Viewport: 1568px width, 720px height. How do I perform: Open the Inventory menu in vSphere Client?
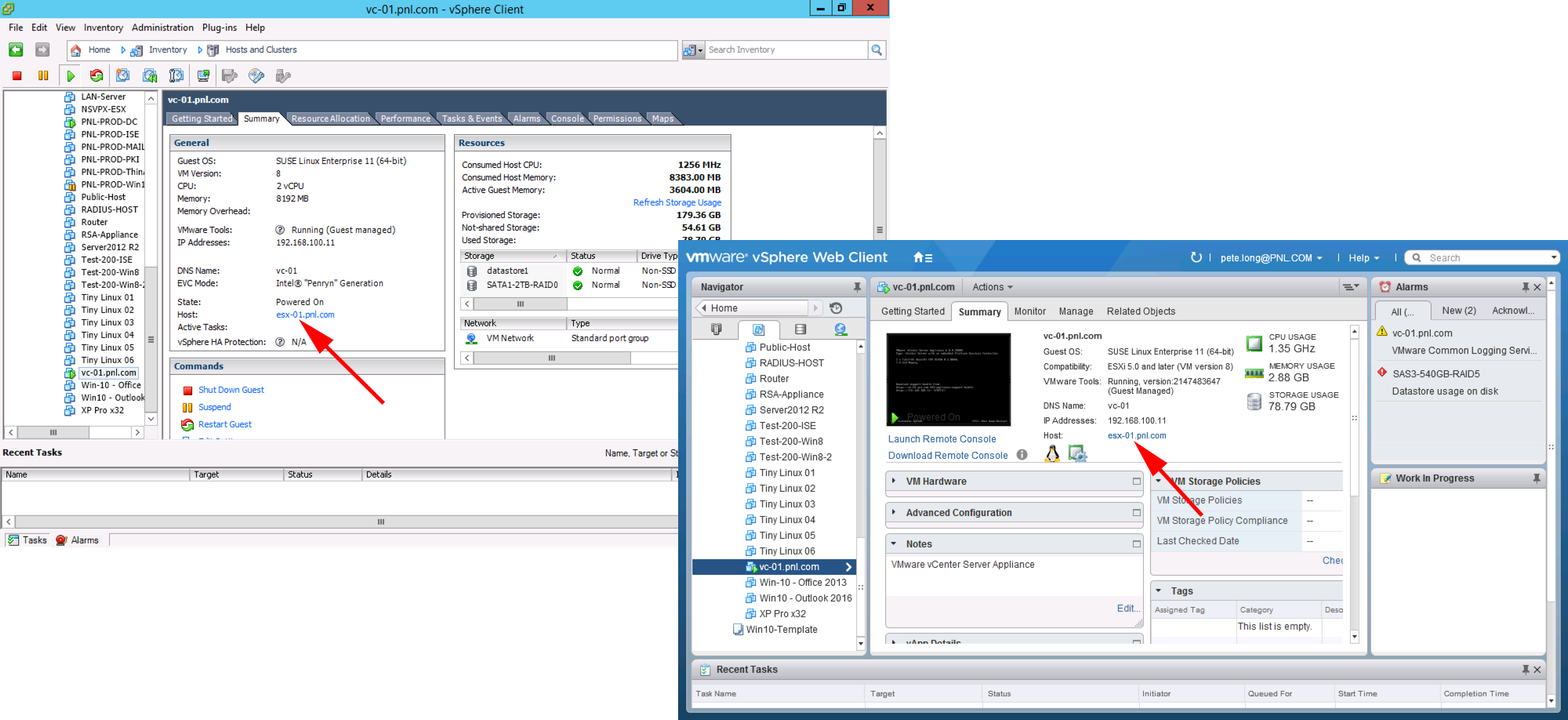pyautogui.click(x=103, y=27)
